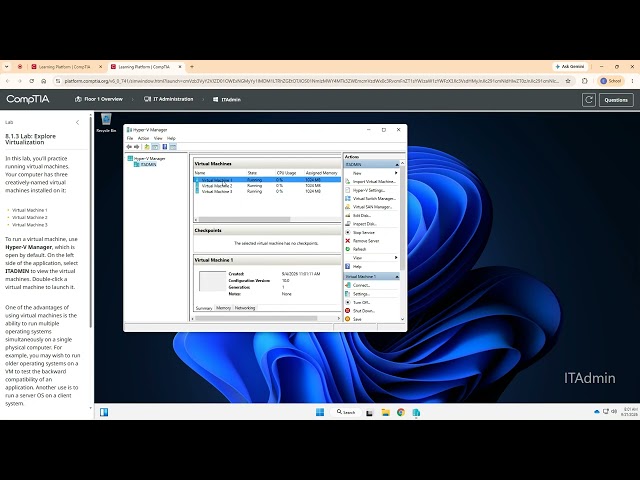Click the browser address bar

point(311,81)
